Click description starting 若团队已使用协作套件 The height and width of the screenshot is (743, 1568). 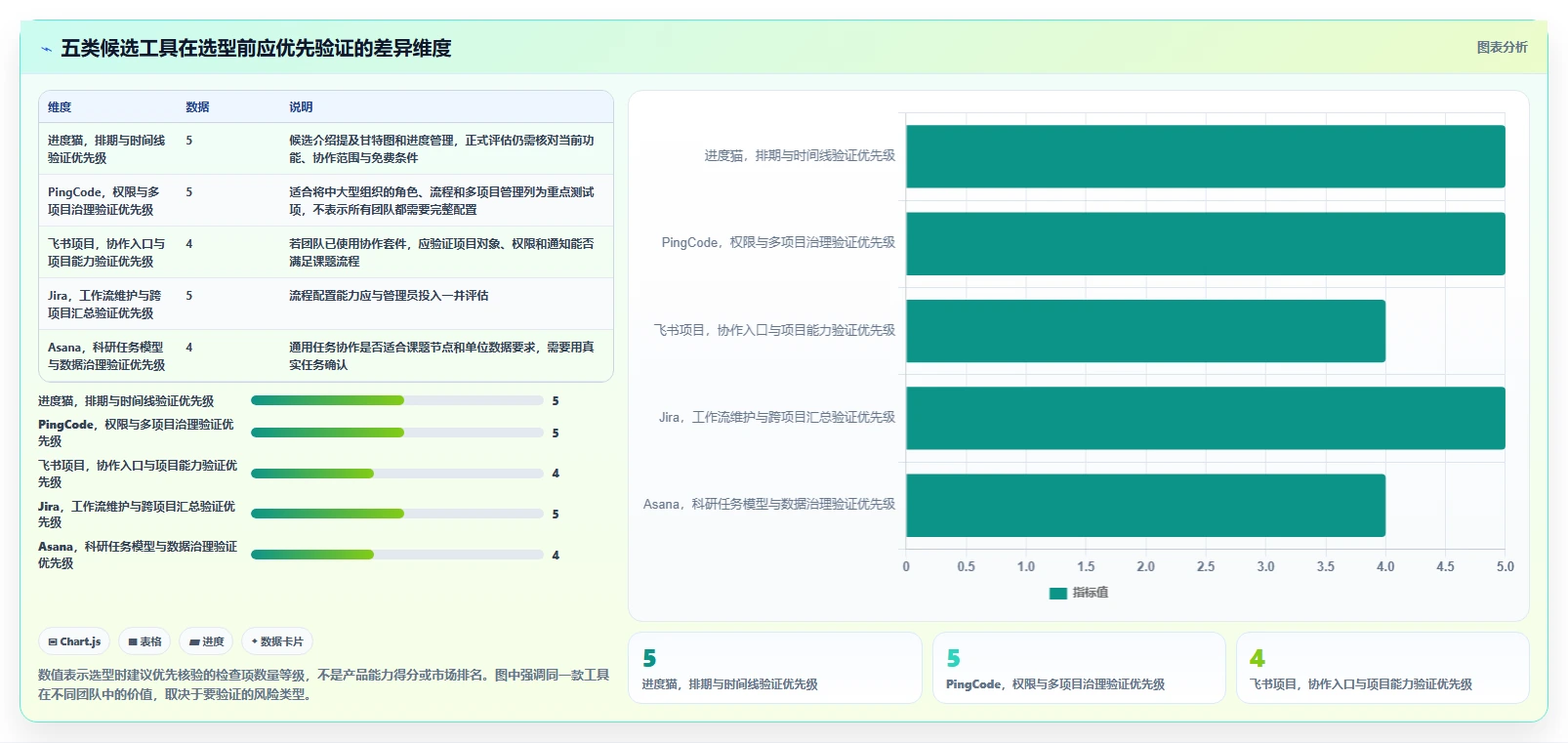pyautogui.click(x=442, y=253)
